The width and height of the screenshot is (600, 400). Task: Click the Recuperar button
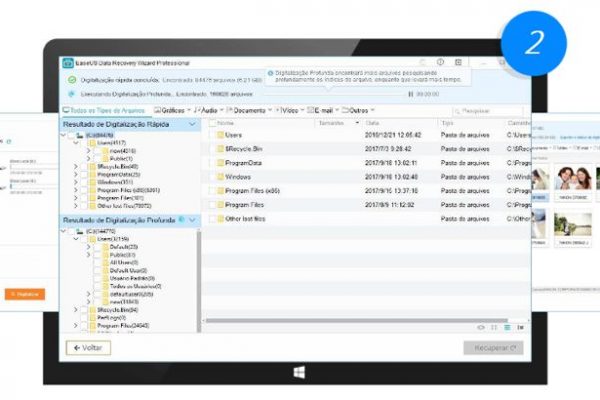493,347
